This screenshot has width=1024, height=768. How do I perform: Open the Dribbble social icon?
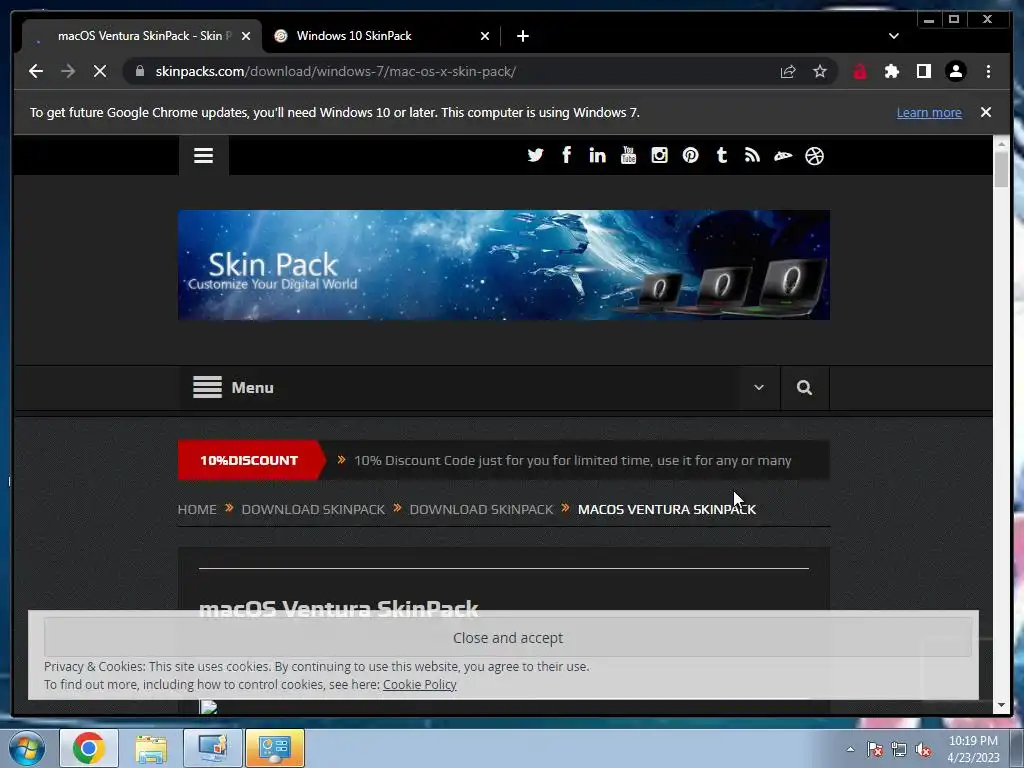pyautogui.click(x=814, y=156)
